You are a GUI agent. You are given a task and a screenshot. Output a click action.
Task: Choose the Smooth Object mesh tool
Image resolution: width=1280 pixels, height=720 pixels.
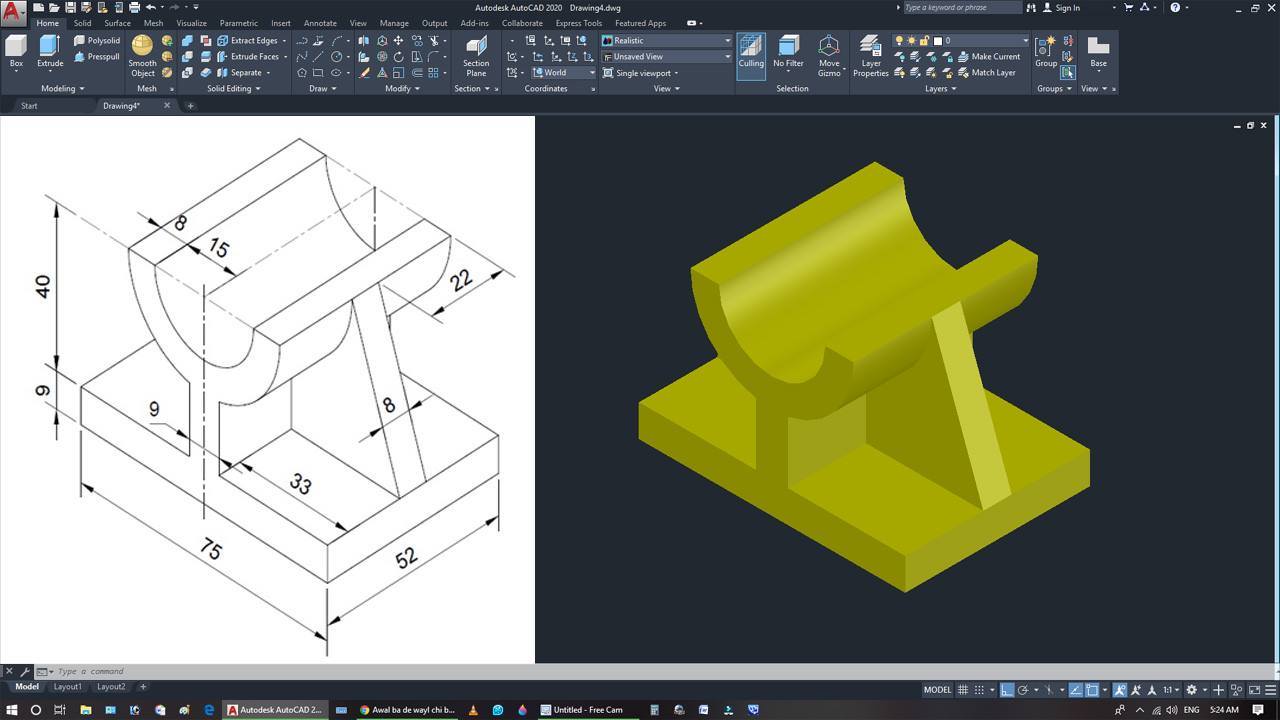(143, 56)
